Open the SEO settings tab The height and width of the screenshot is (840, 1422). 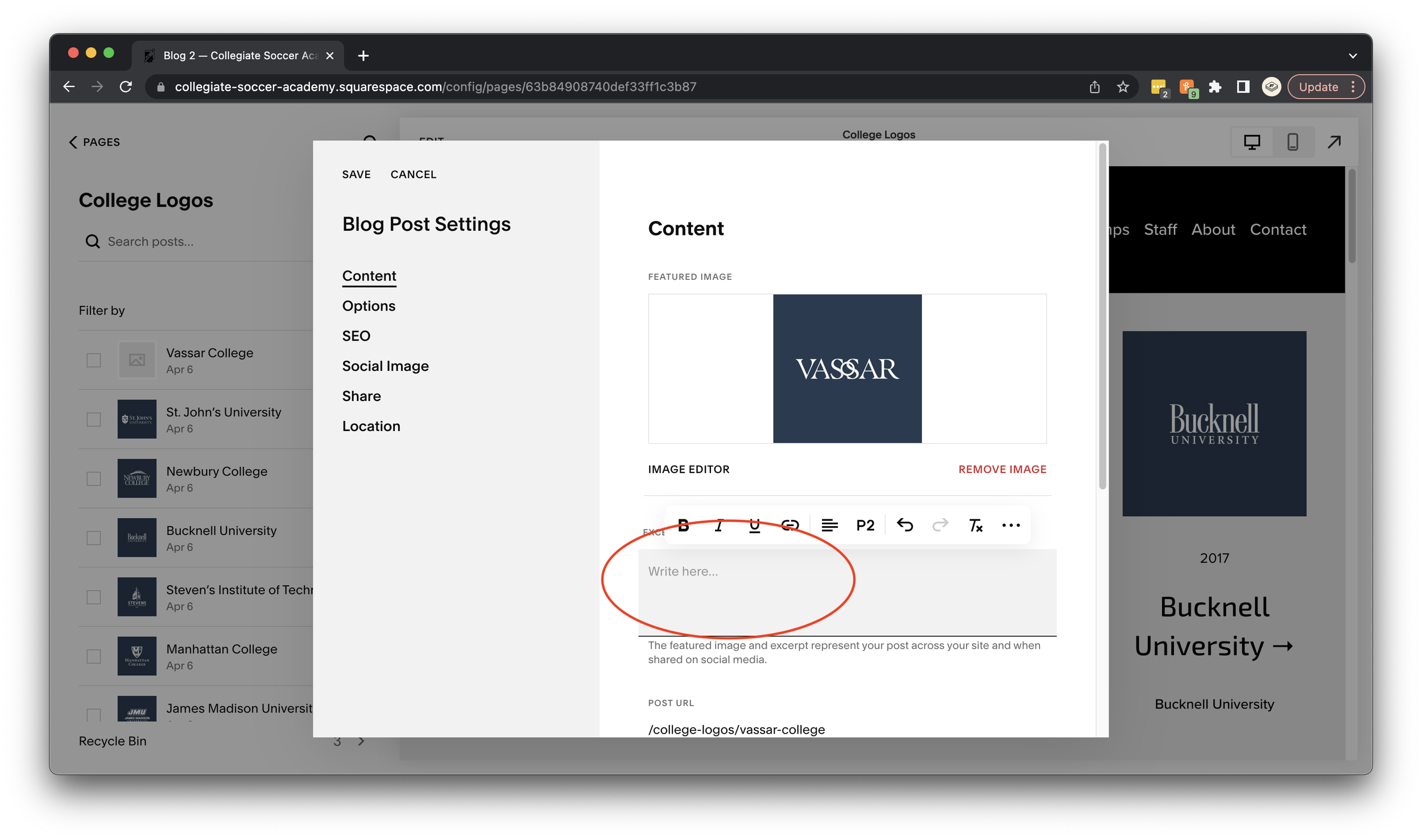click(356, 336)
